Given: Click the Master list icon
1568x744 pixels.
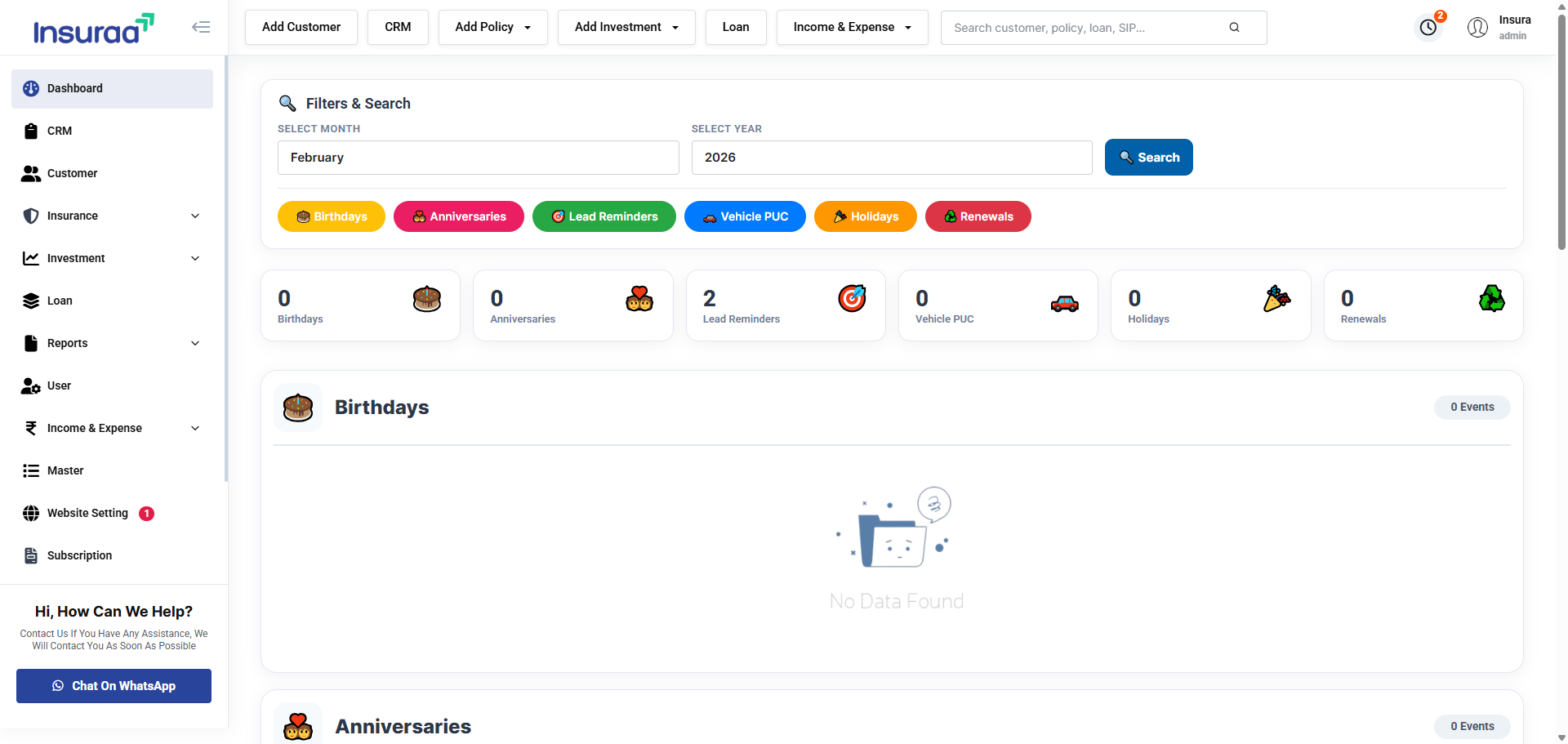Looking at the screenshot, I should coord(31,470).
